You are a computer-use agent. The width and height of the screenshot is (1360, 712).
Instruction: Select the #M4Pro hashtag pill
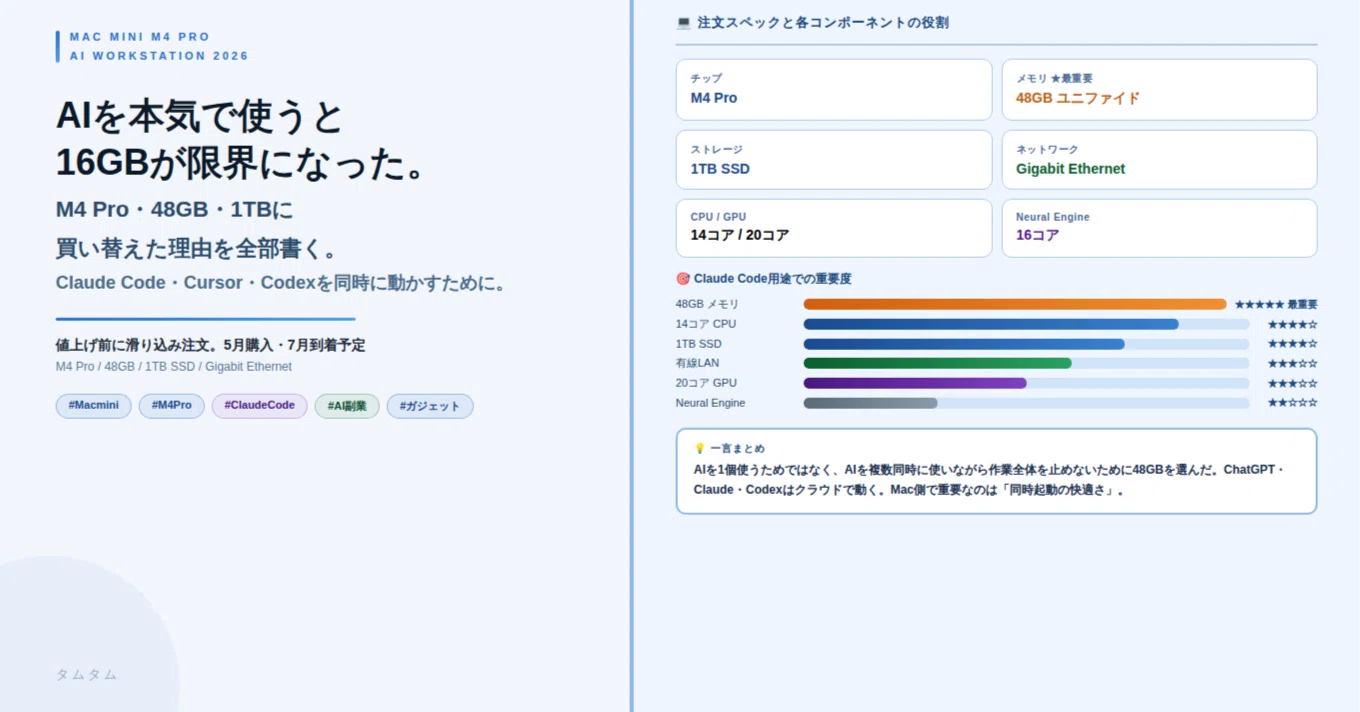[172, 406]
